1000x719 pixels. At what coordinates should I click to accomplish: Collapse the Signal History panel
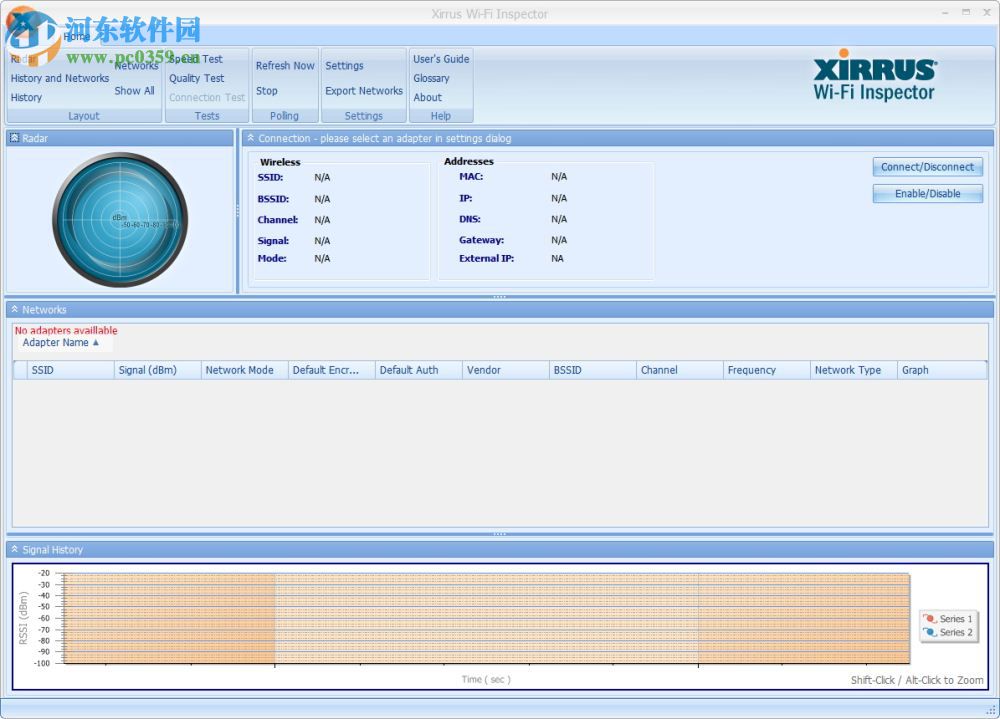(12, 549)
